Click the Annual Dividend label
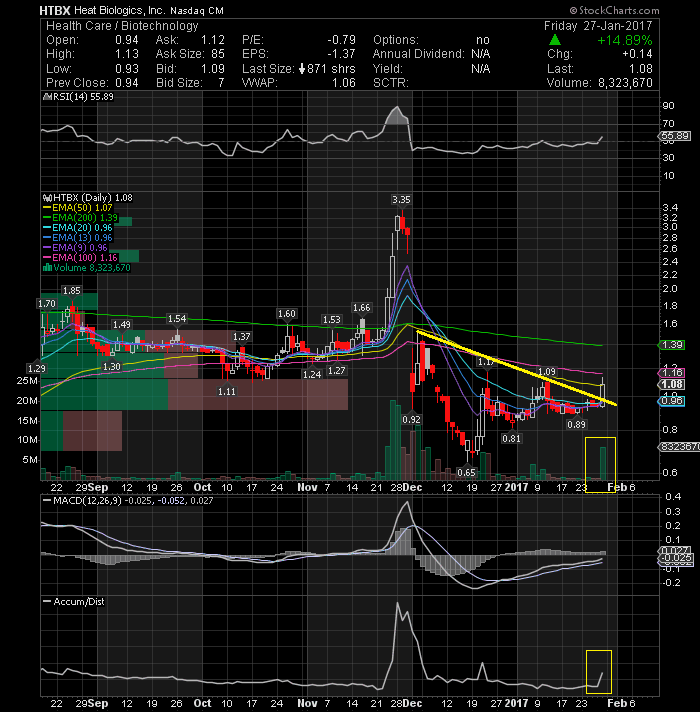This screenshot has width=700, height=712. (419, 54)
